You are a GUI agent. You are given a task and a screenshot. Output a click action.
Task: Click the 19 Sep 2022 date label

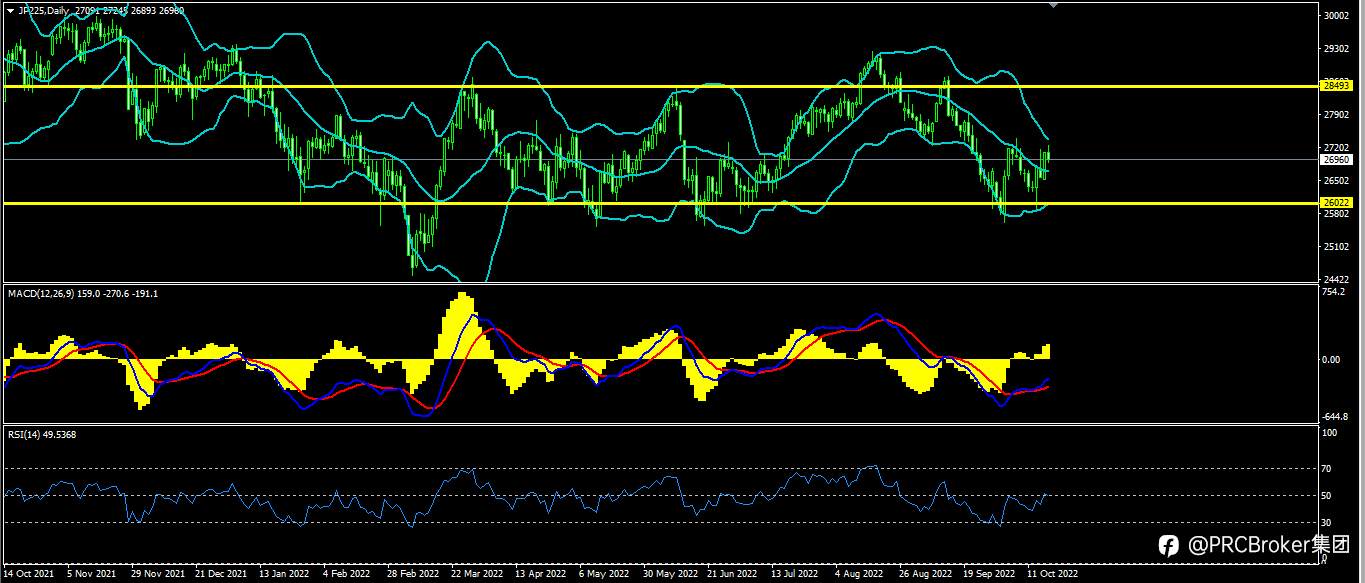click(988, 575)
